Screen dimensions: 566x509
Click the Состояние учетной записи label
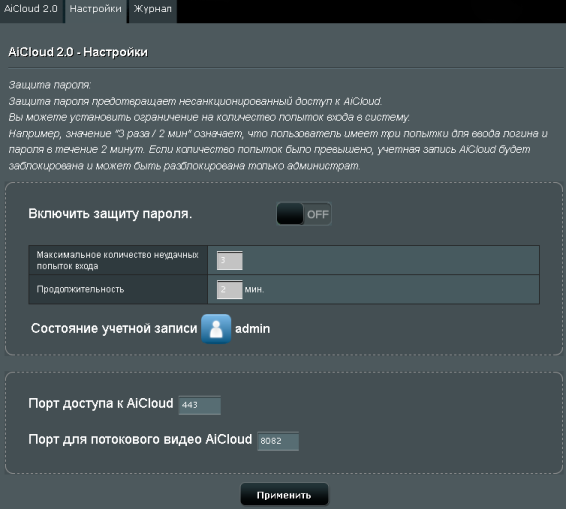114,329
